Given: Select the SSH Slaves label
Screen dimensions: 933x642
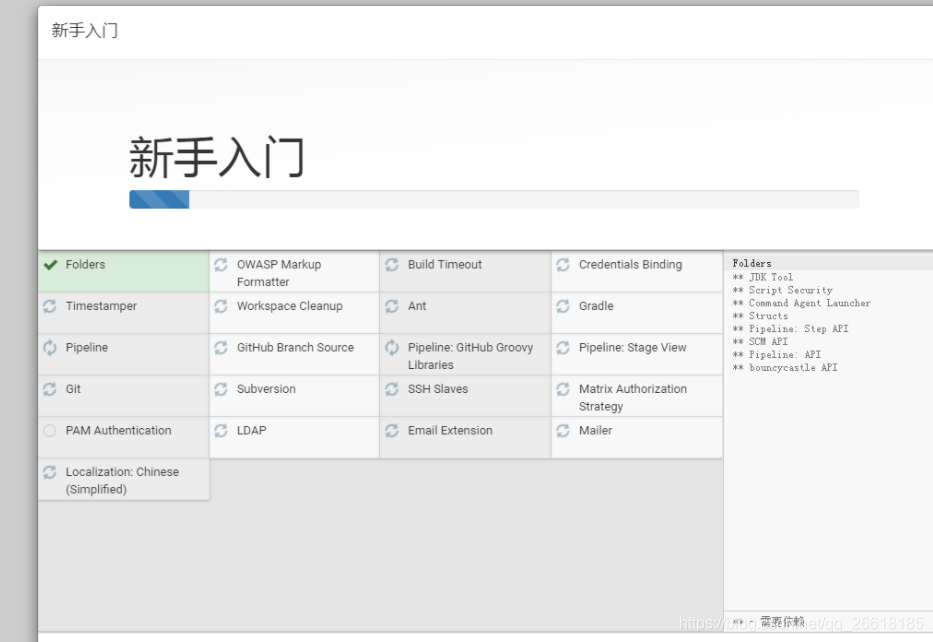Looking at the screenshot, I should pos(438,389).
